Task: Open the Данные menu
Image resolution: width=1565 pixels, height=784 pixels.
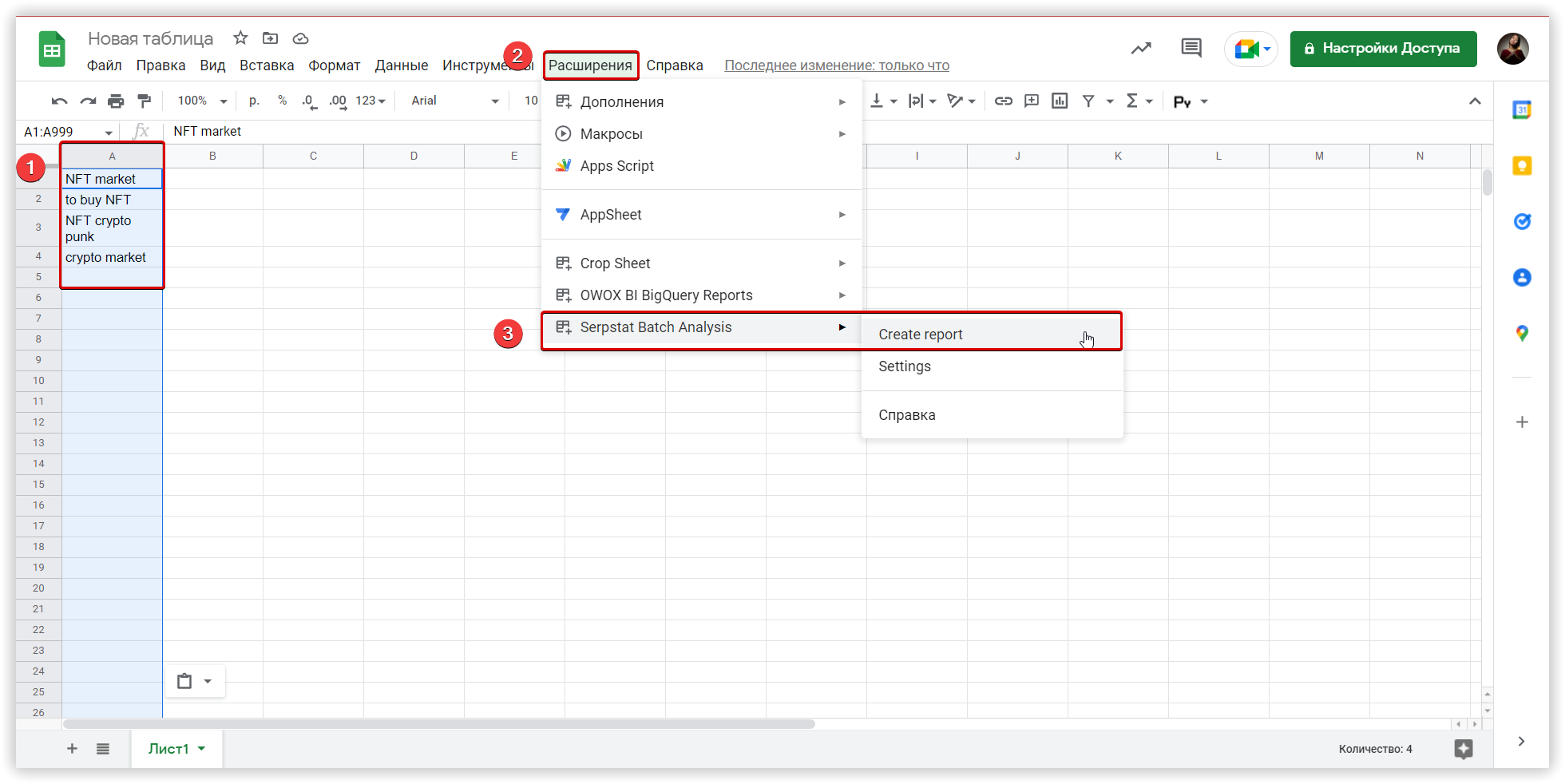Action: click(401, 65)
